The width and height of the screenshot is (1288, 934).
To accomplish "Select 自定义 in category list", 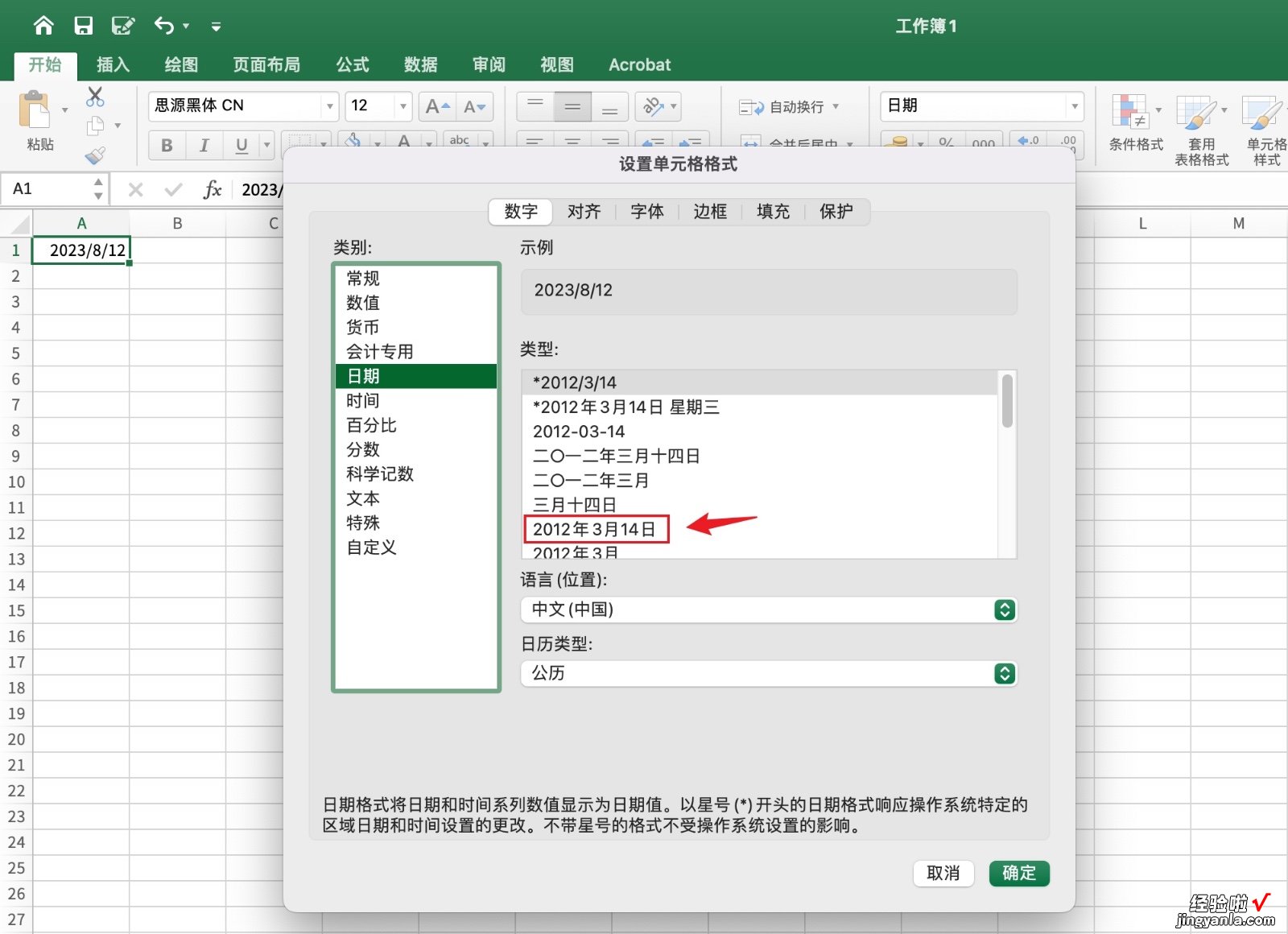I will [416, 548].
